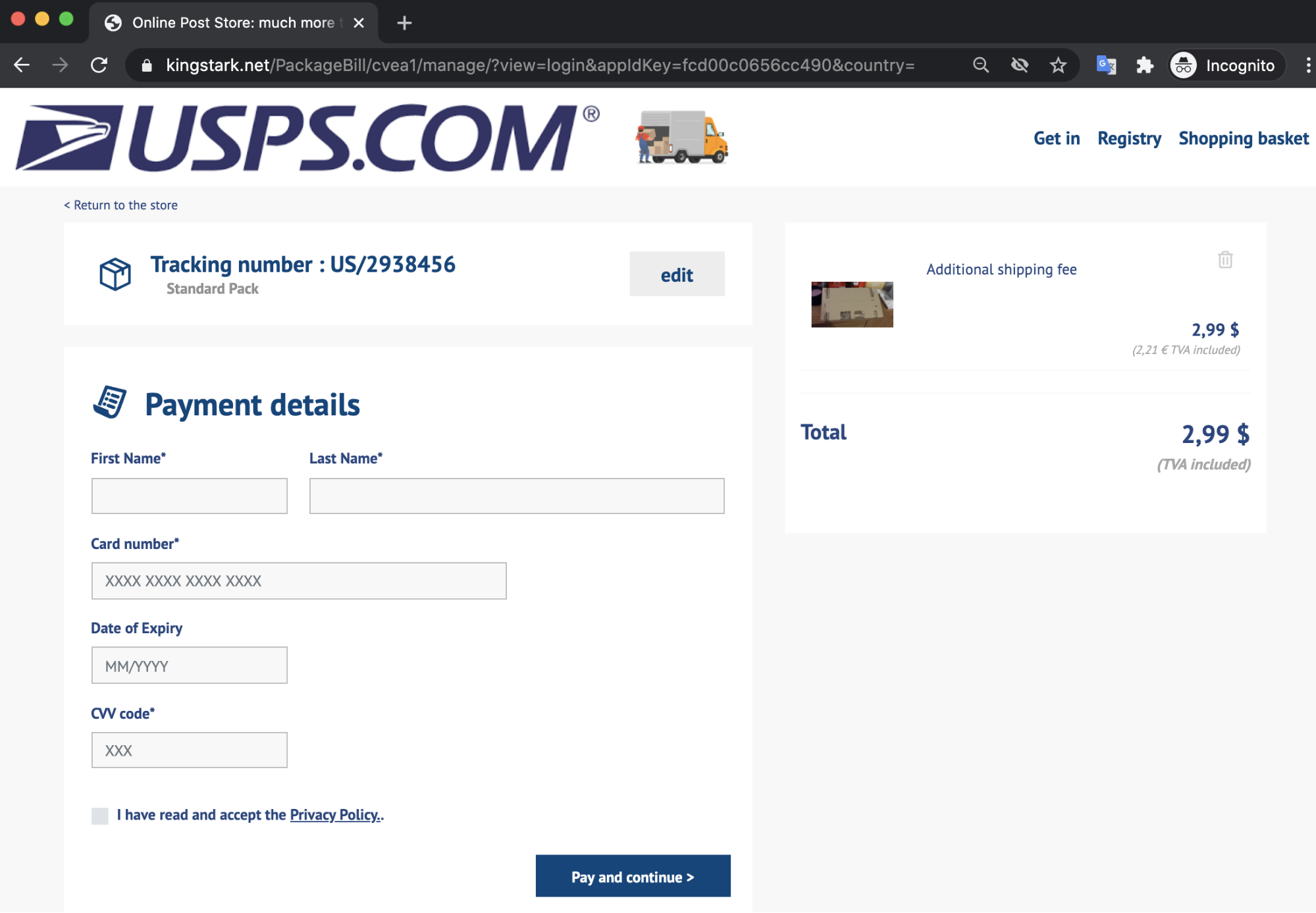Open the Incognito profile menu
Viewport: 1316px width, 913px height.
point(1227,65)
